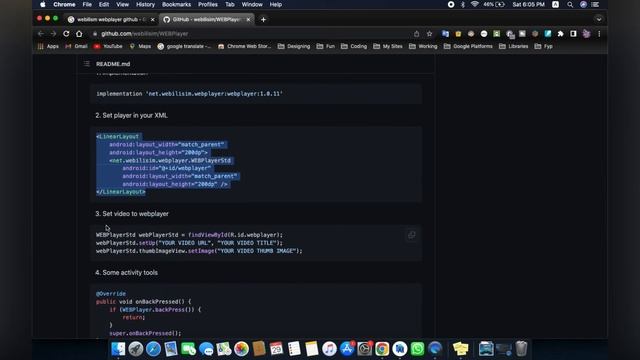
Task: Open the Chrome Web Store bookmark
Action: pyautogui.click(x=244, y=47)
